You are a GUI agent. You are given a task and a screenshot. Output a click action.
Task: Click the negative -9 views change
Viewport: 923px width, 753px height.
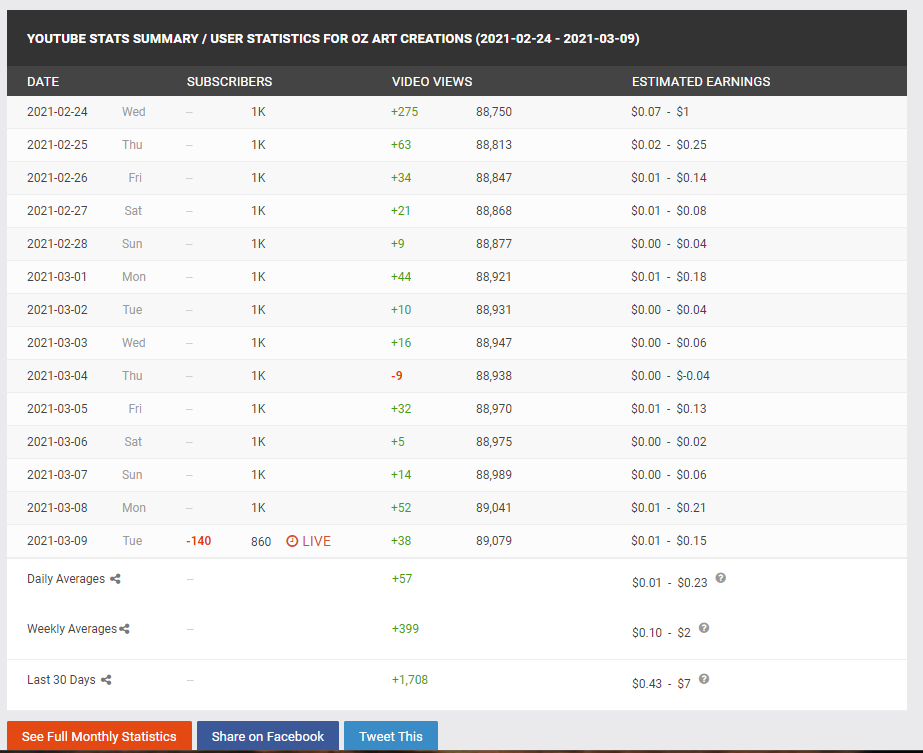(x=397, y=376)
